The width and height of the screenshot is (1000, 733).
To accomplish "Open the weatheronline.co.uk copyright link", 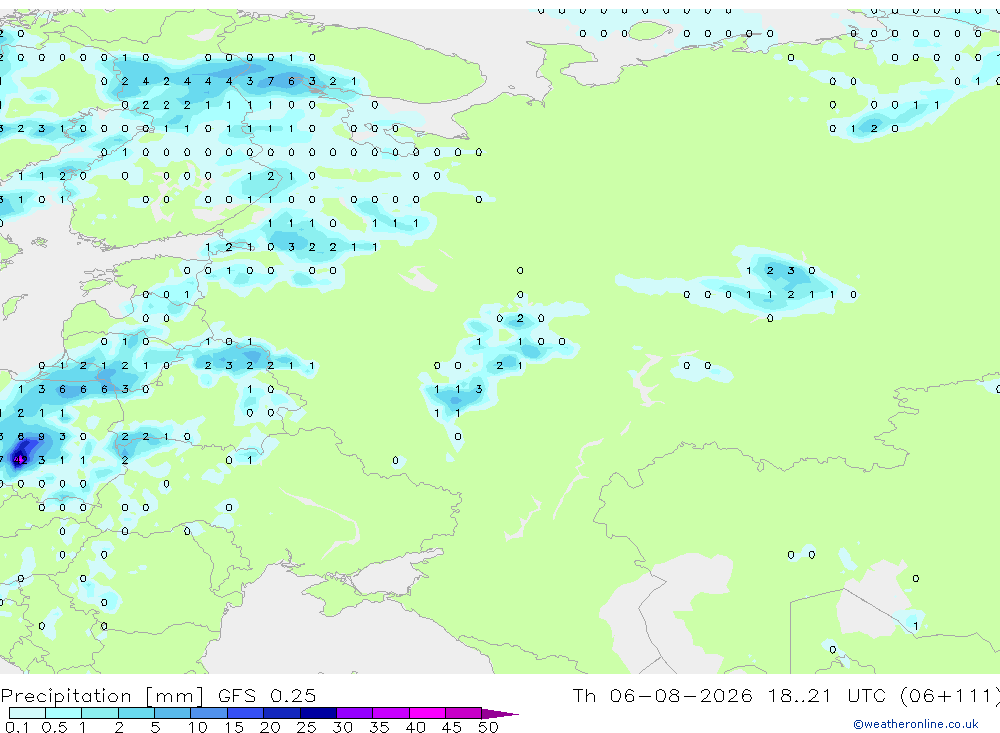I will [x=915, y=724].
